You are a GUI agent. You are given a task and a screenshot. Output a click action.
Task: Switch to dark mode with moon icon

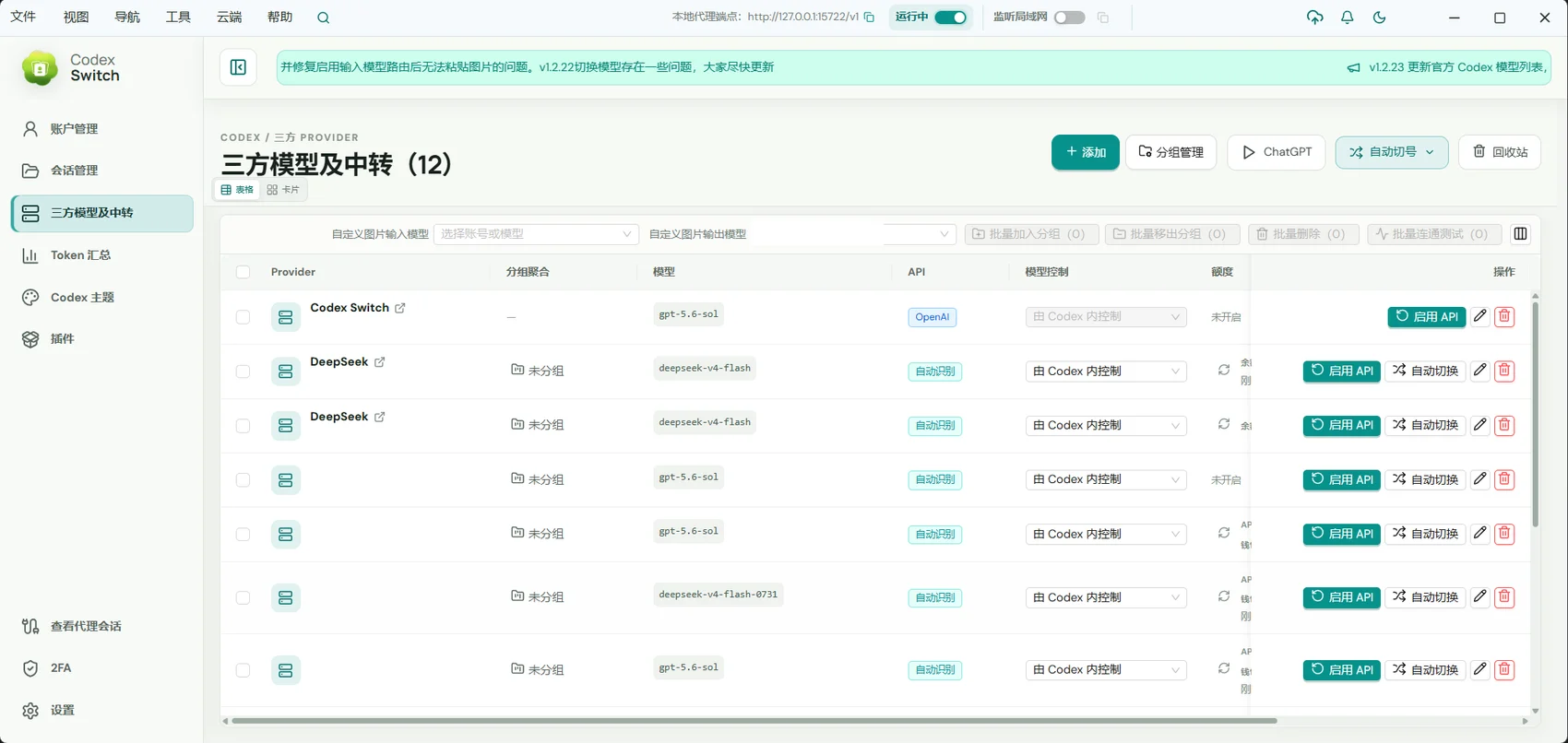tap(1380, 18)
